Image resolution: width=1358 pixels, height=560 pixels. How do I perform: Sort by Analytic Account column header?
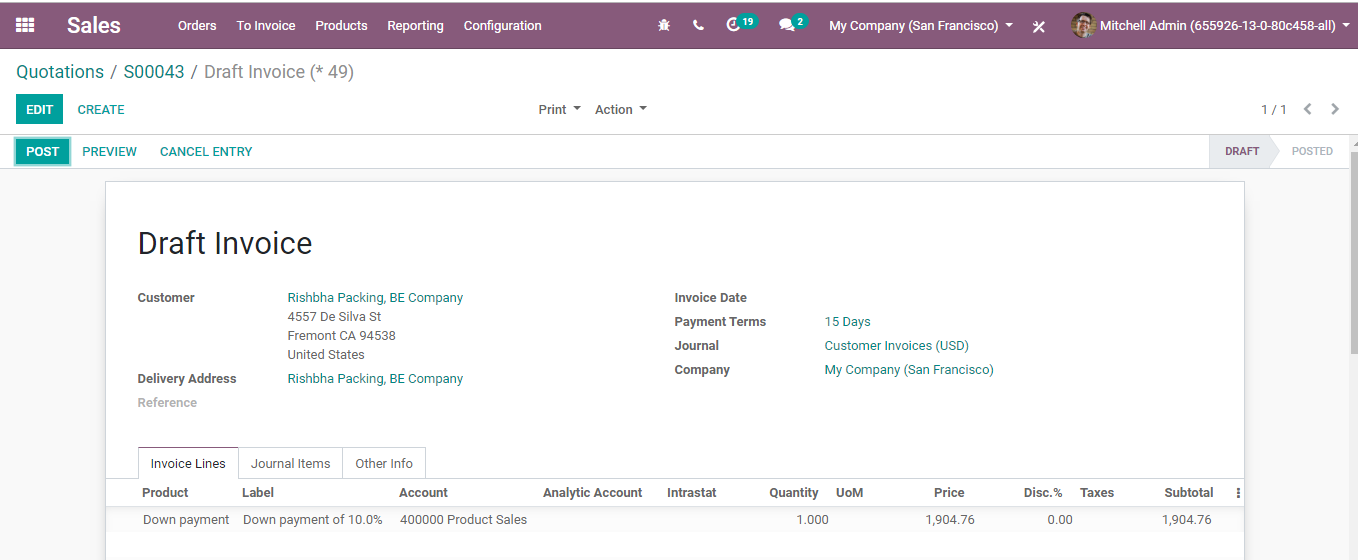pos(592,493)
